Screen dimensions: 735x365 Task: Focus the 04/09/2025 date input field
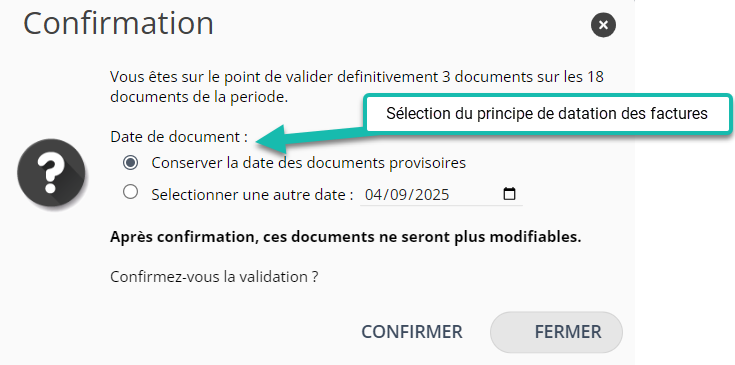(x=441, y=194)
